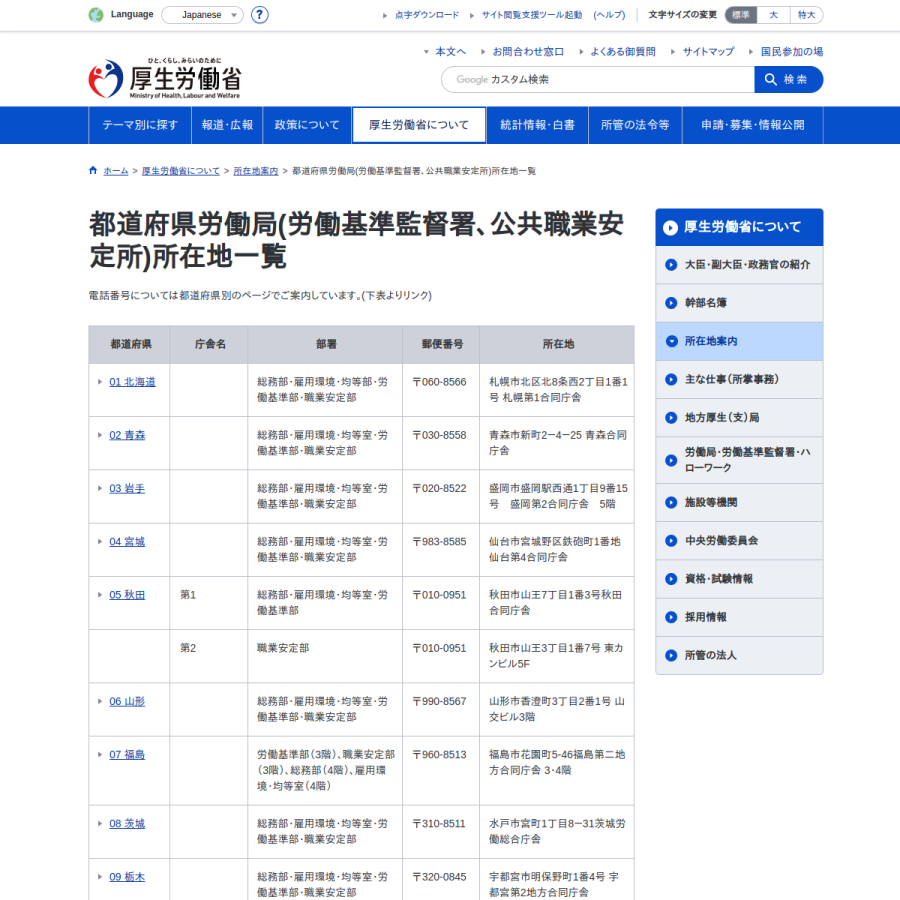
Task: Click postal code 〒320-0845 cell
Action: coord(440,878)
